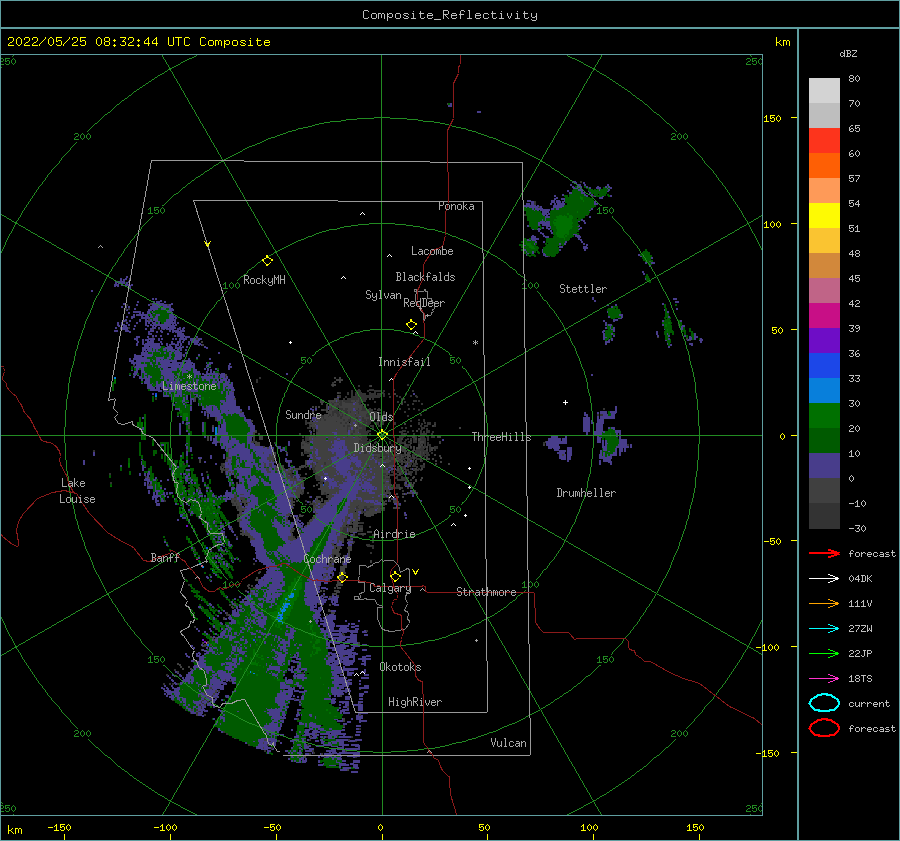Click the blue echo core southwest of Cochrane

[286, 606]
